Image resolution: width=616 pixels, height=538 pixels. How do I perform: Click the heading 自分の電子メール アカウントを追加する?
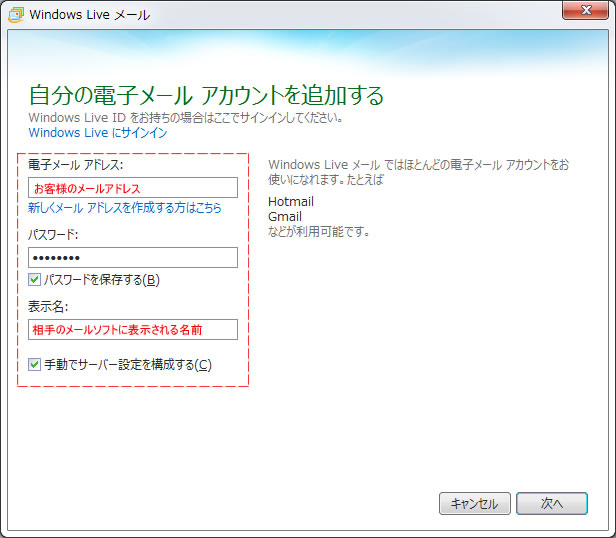pyautogui.click(x=206, y=95)
